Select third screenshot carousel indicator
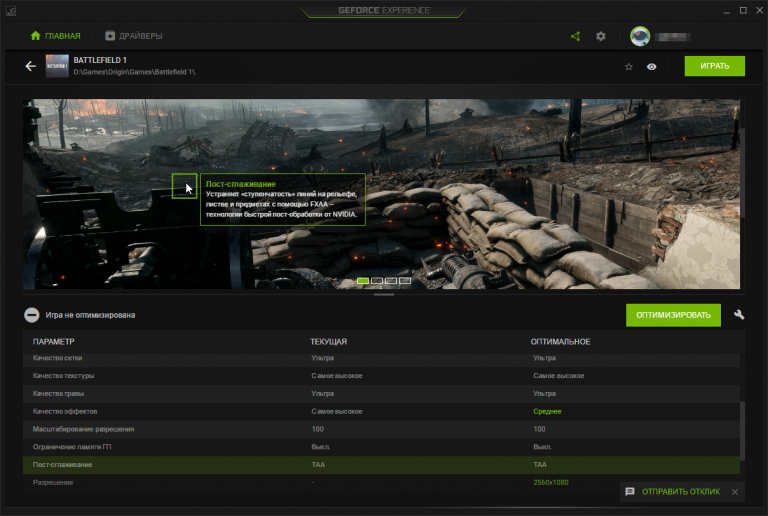This screenshot has height=516, width=768. (x=391, y=281)
